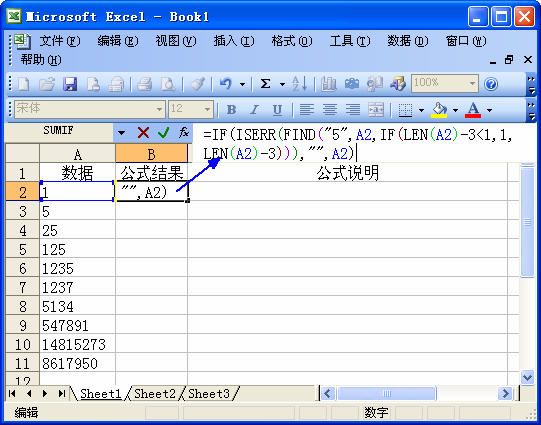This screenshot has width=541, height=425.
Task: Click the Chart Wizard icon
Action: [x=328, y=84]
